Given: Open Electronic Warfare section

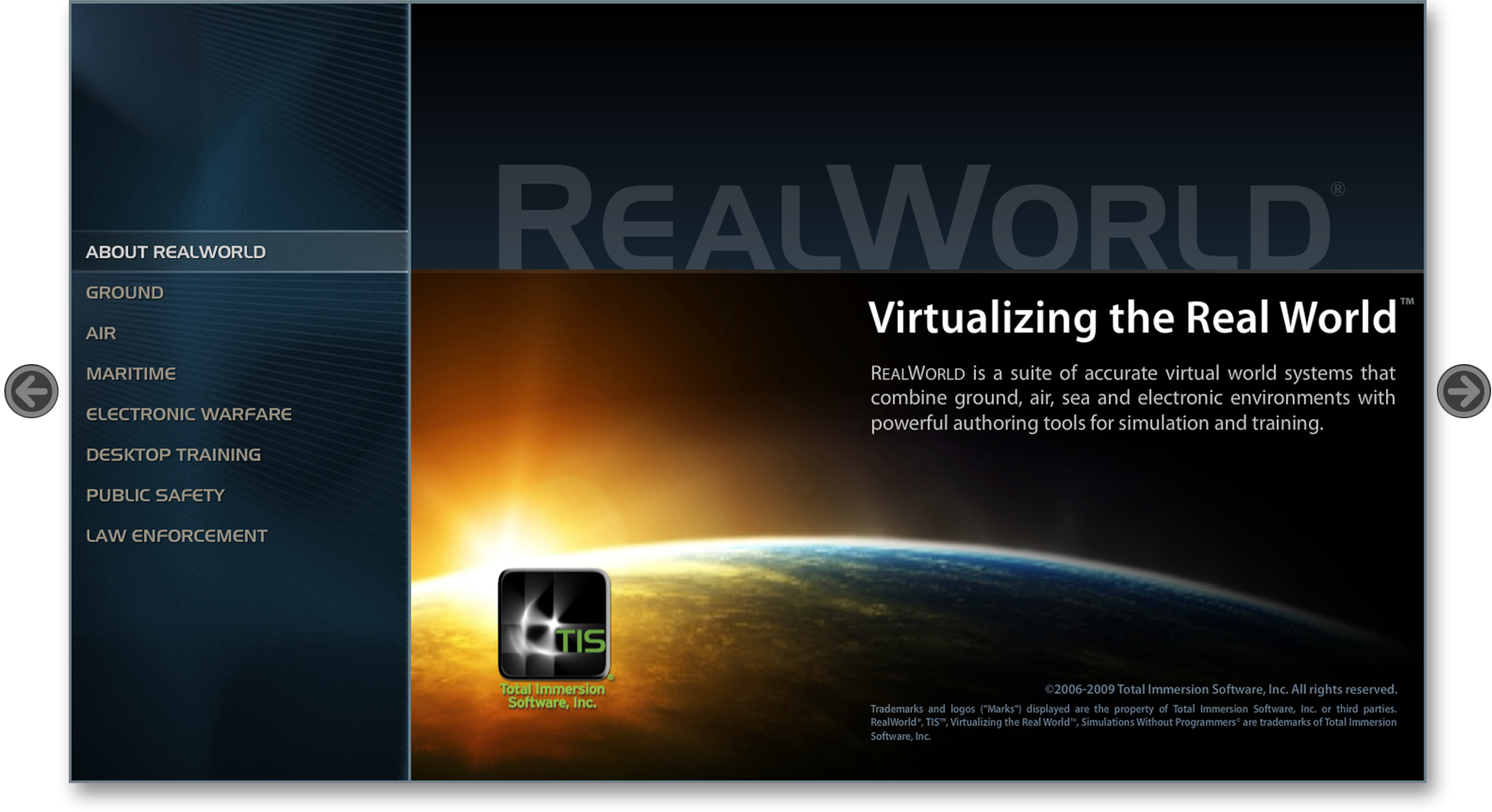Looking at the screenshot, I should click(x=188, y=414).
